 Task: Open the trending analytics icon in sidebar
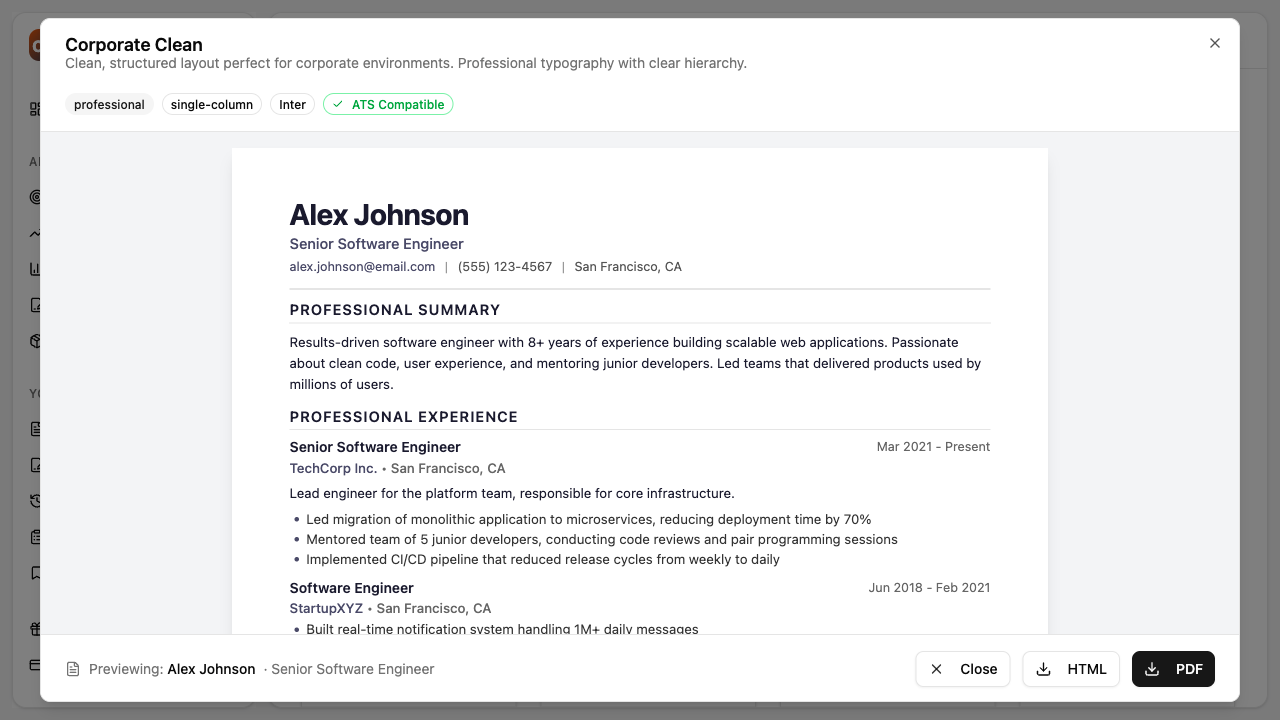[35, 232]
